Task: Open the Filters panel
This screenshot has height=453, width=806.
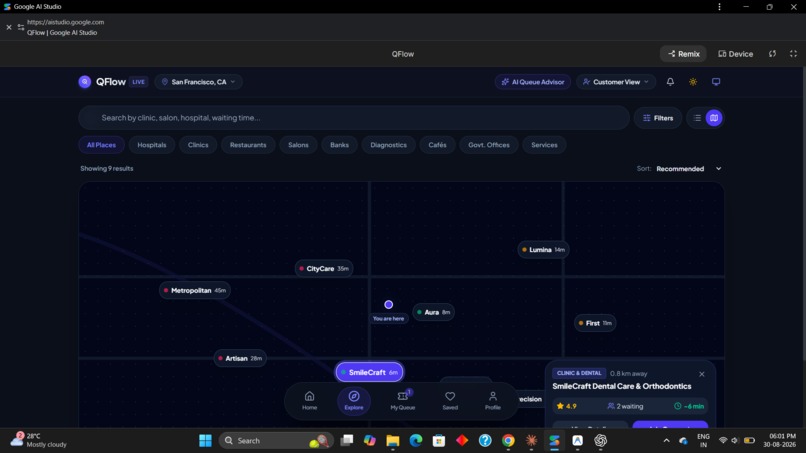Action: tap(658, 118)
